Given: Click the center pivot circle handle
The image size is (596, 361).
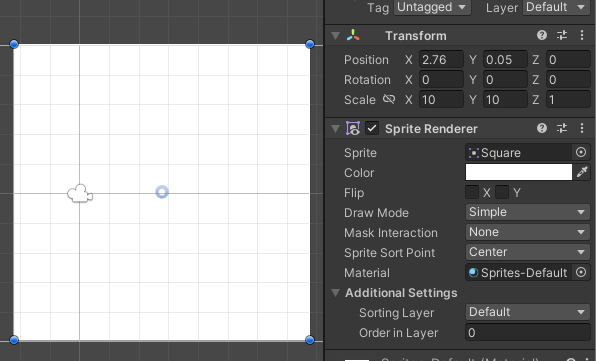Looking at the screenshot, I should coord(162,192).
